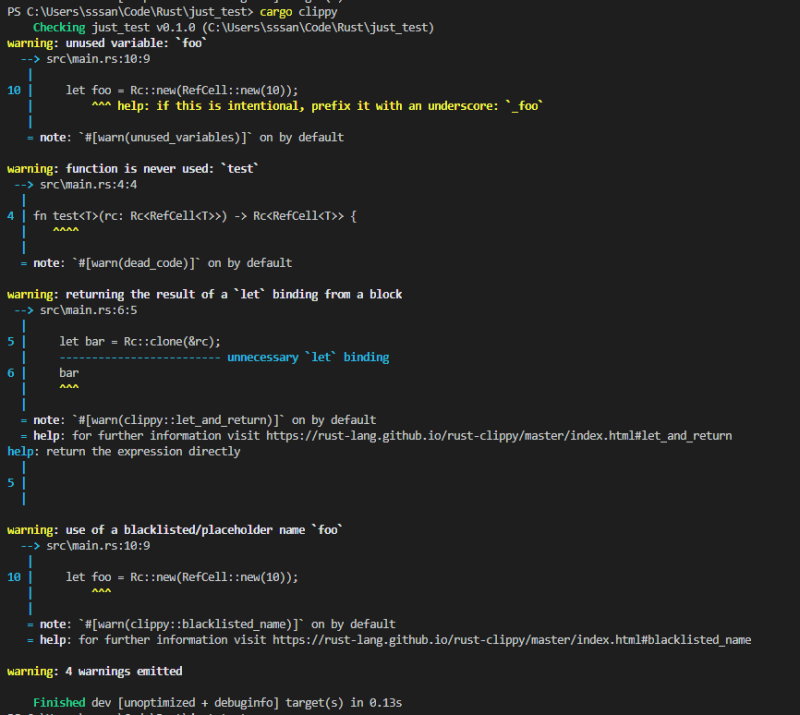Click the 'unnecessary `let` binding' label
800x715 pixels.
308,357
